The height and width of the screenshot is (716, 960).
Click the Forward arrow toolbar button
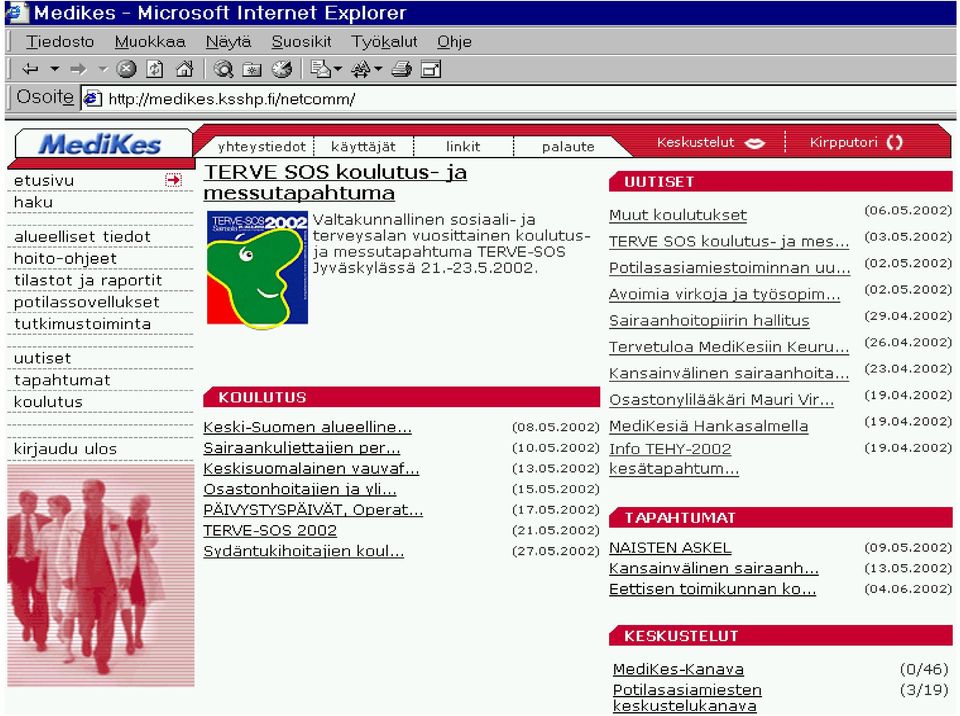click(x=78, y=69)
